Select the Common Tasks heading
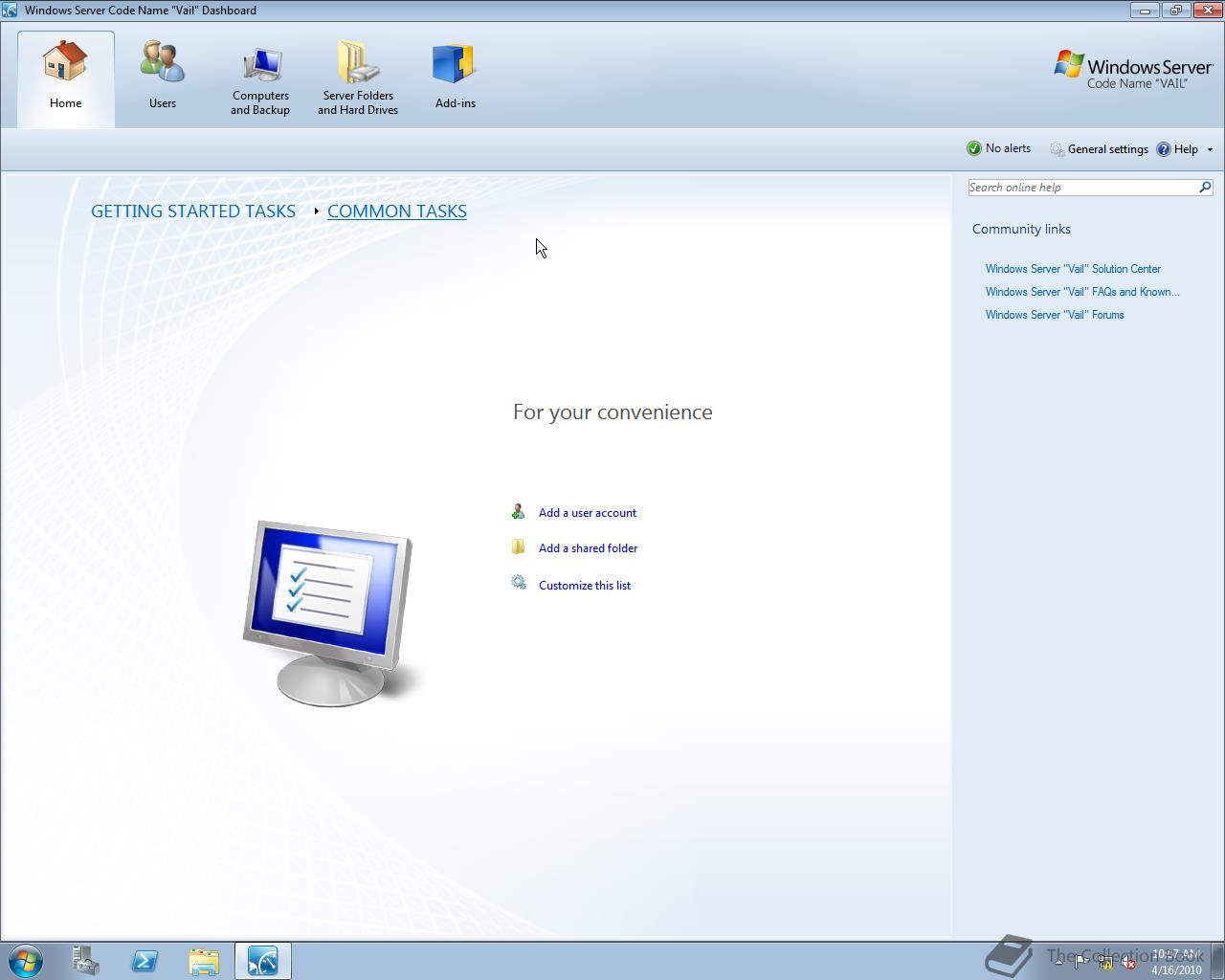This screenshot has width=1225, height=980. 397,212
